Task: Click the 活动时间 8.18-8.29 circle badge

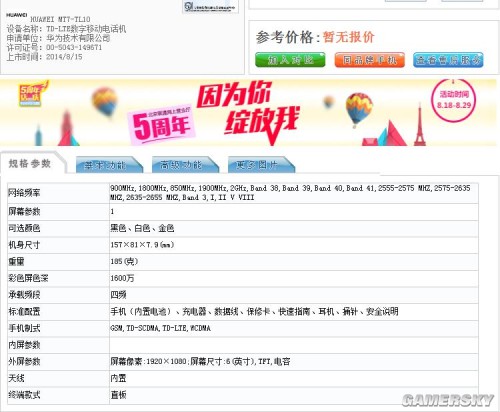Action: tap(453, 100)
